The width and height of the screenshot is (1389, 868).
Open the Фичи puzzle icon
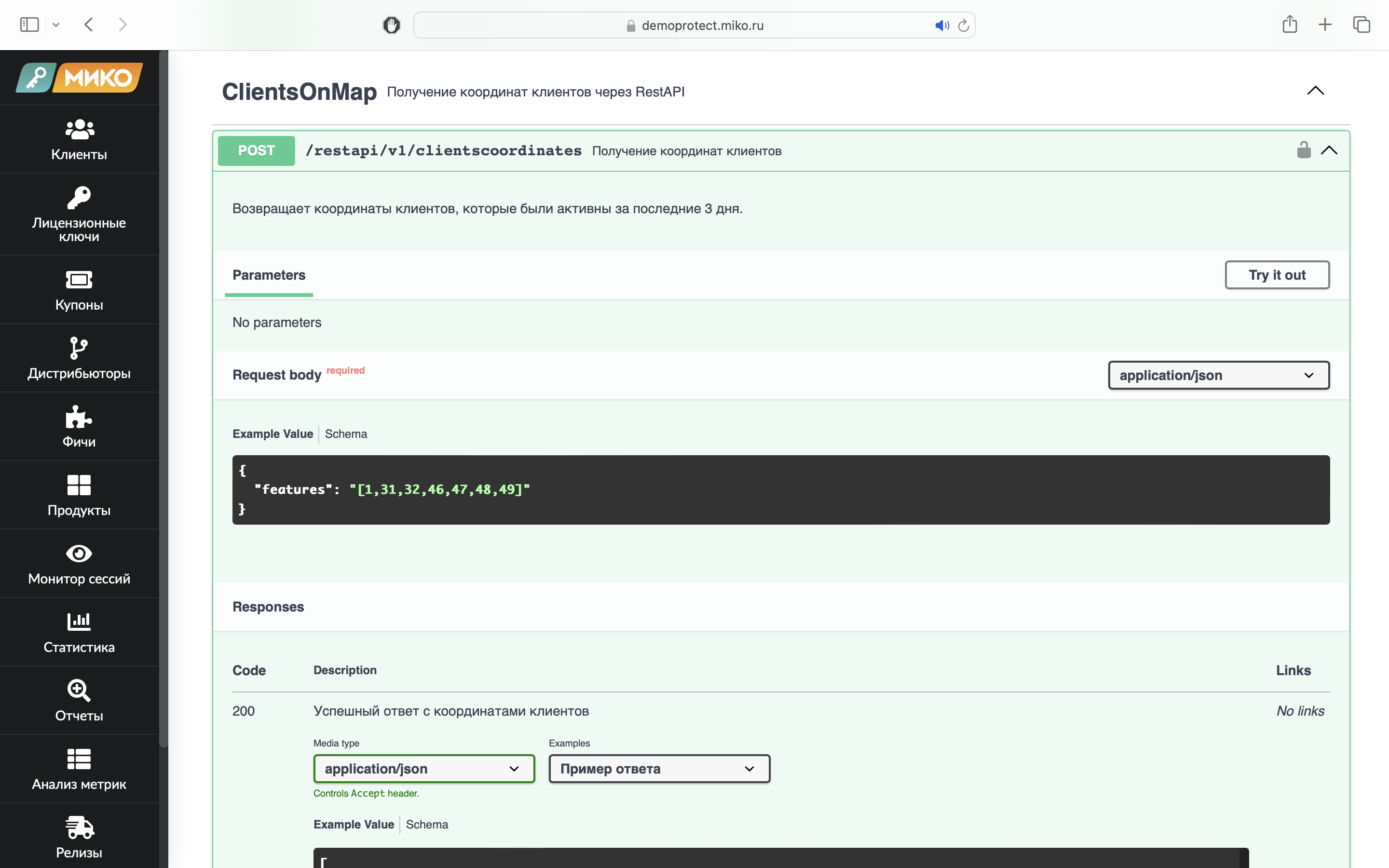pos(79,417)
